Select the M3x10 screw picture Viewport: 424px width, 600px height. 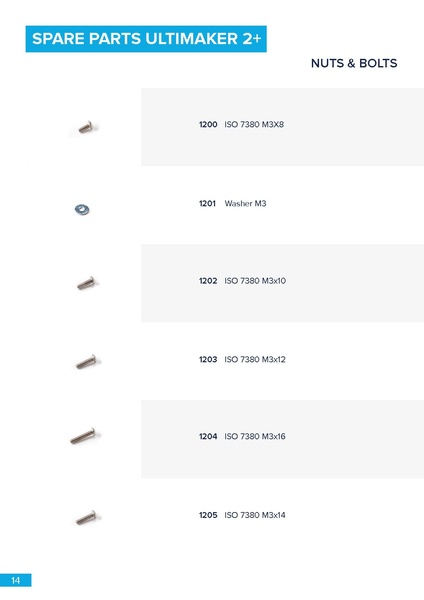click(x=86, y=283)
